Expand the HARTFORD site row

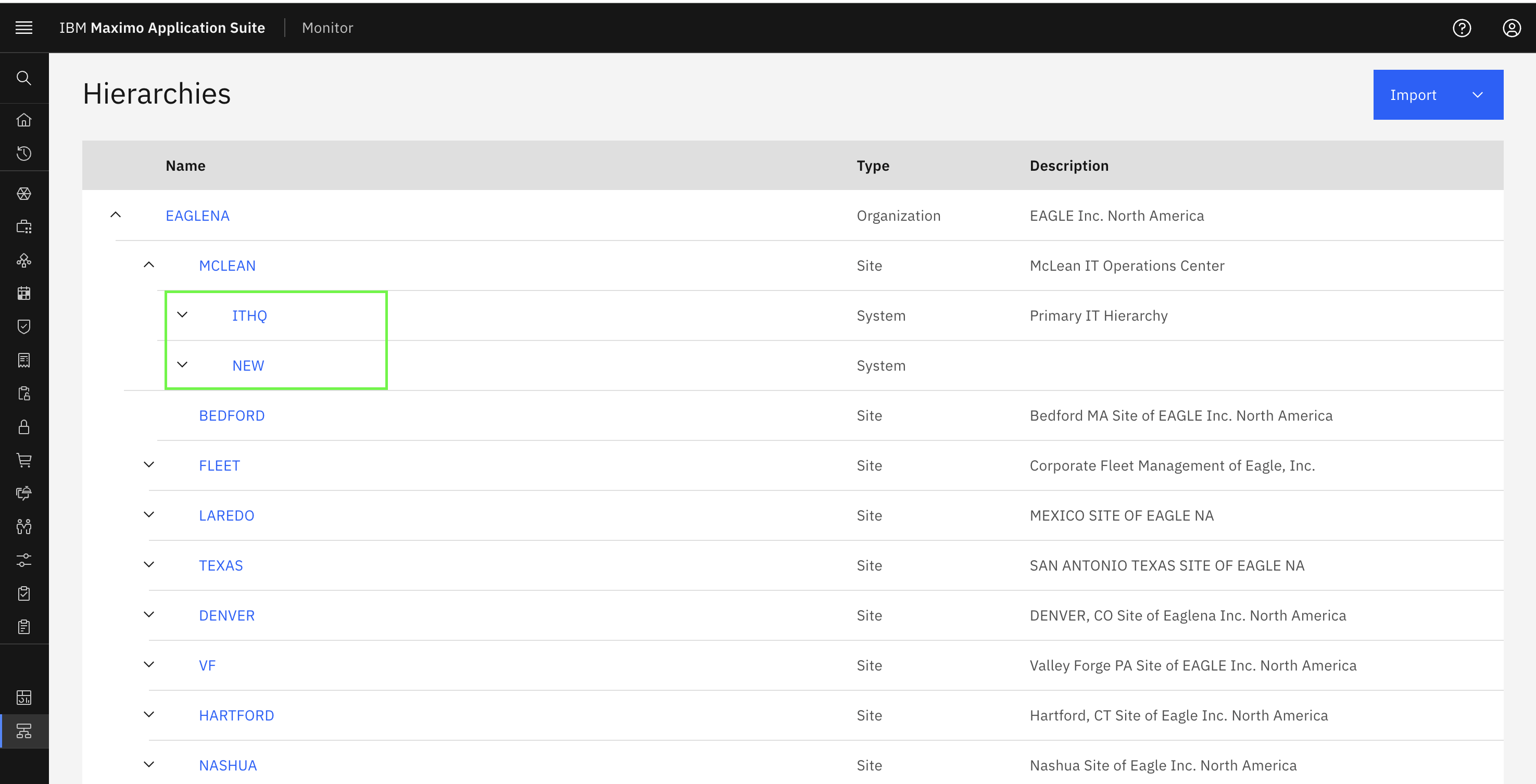pyautogui.click(x=149, y=715)
